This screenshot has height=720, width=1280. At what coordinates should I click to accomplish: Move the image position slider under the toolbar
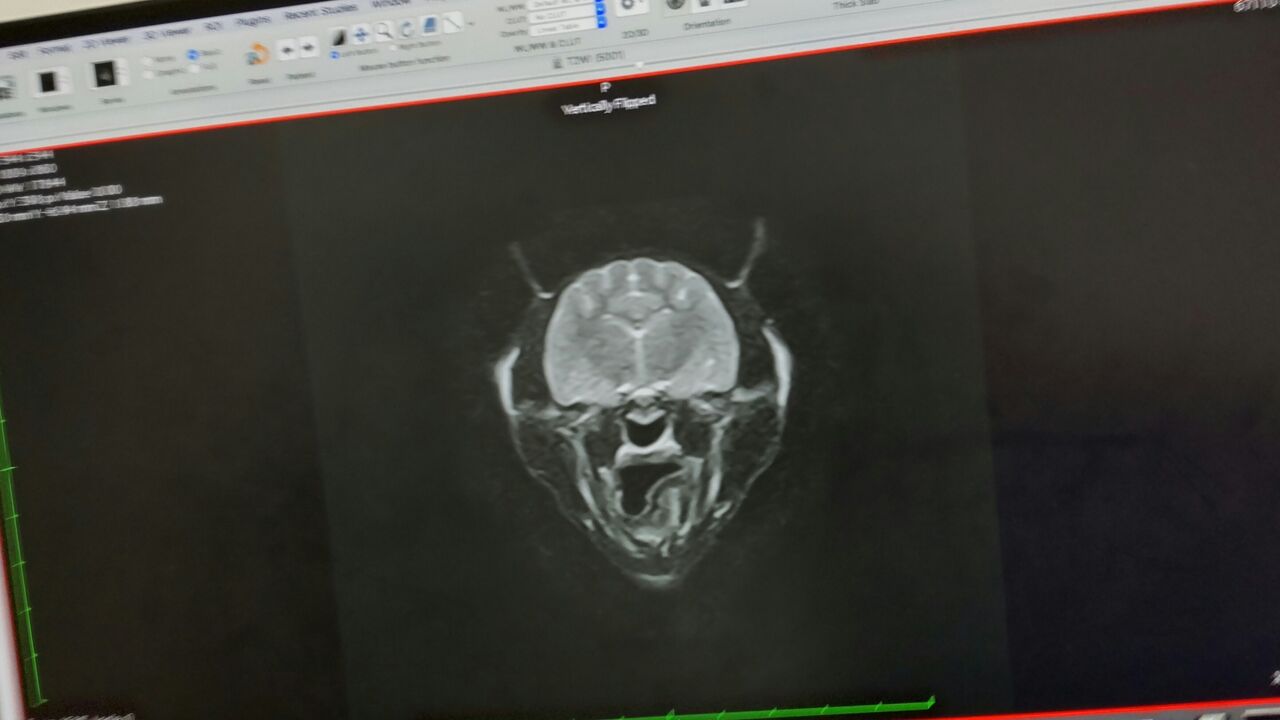click(x=640, y=67)
